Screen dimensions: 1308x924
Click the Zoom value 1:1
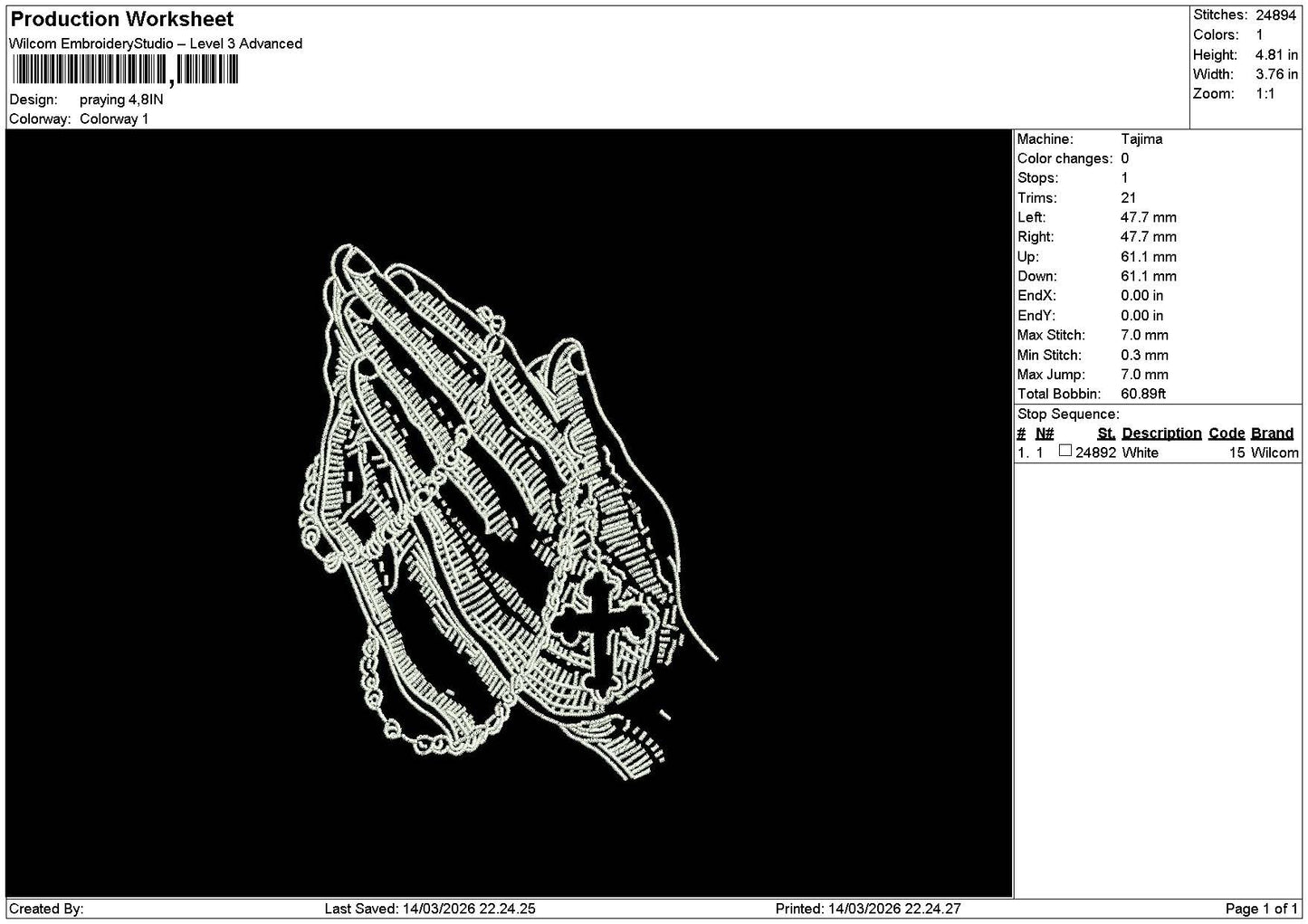point(1265,93)
